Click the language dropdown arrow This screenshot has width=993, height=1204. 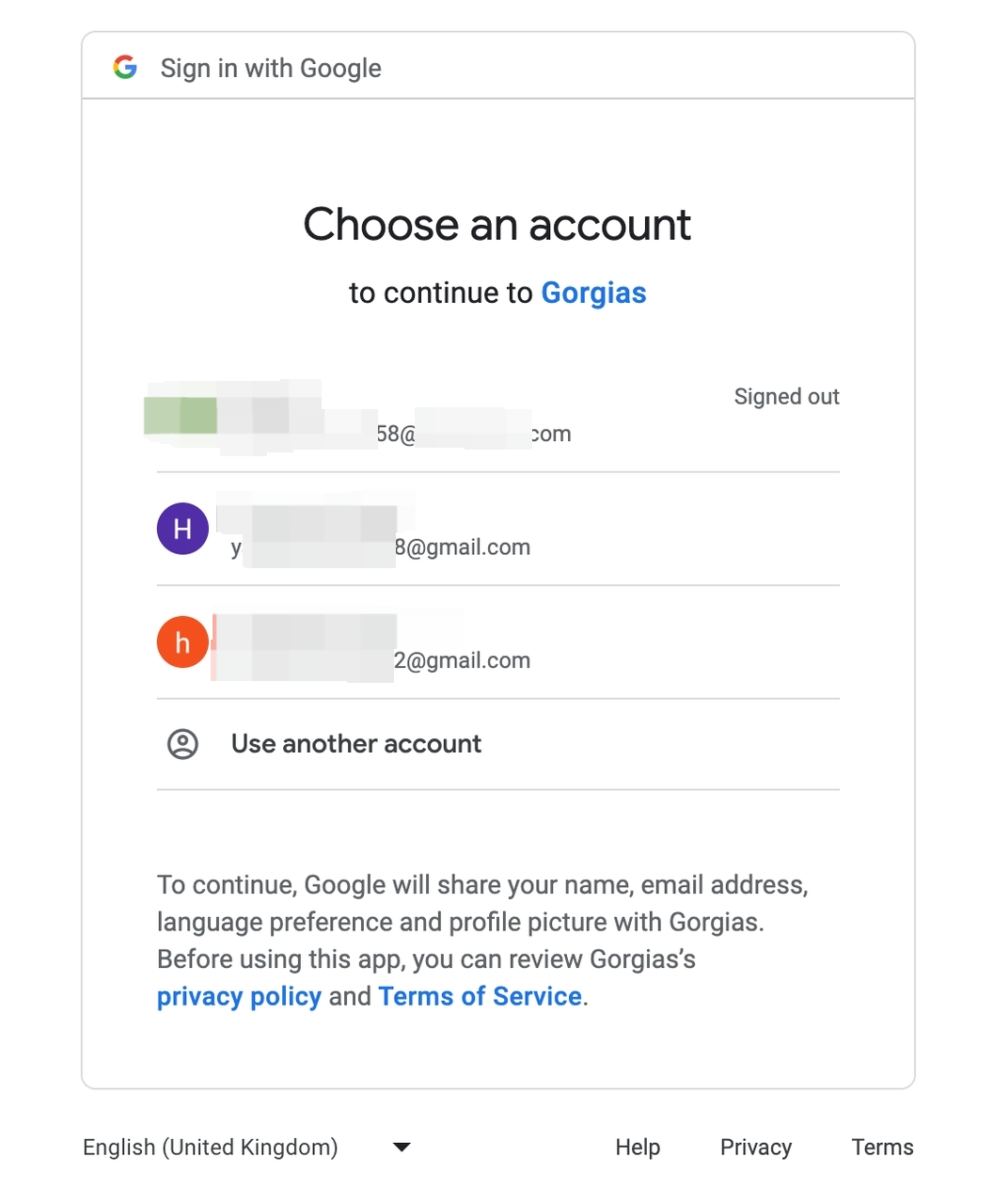coord(402,1148)
